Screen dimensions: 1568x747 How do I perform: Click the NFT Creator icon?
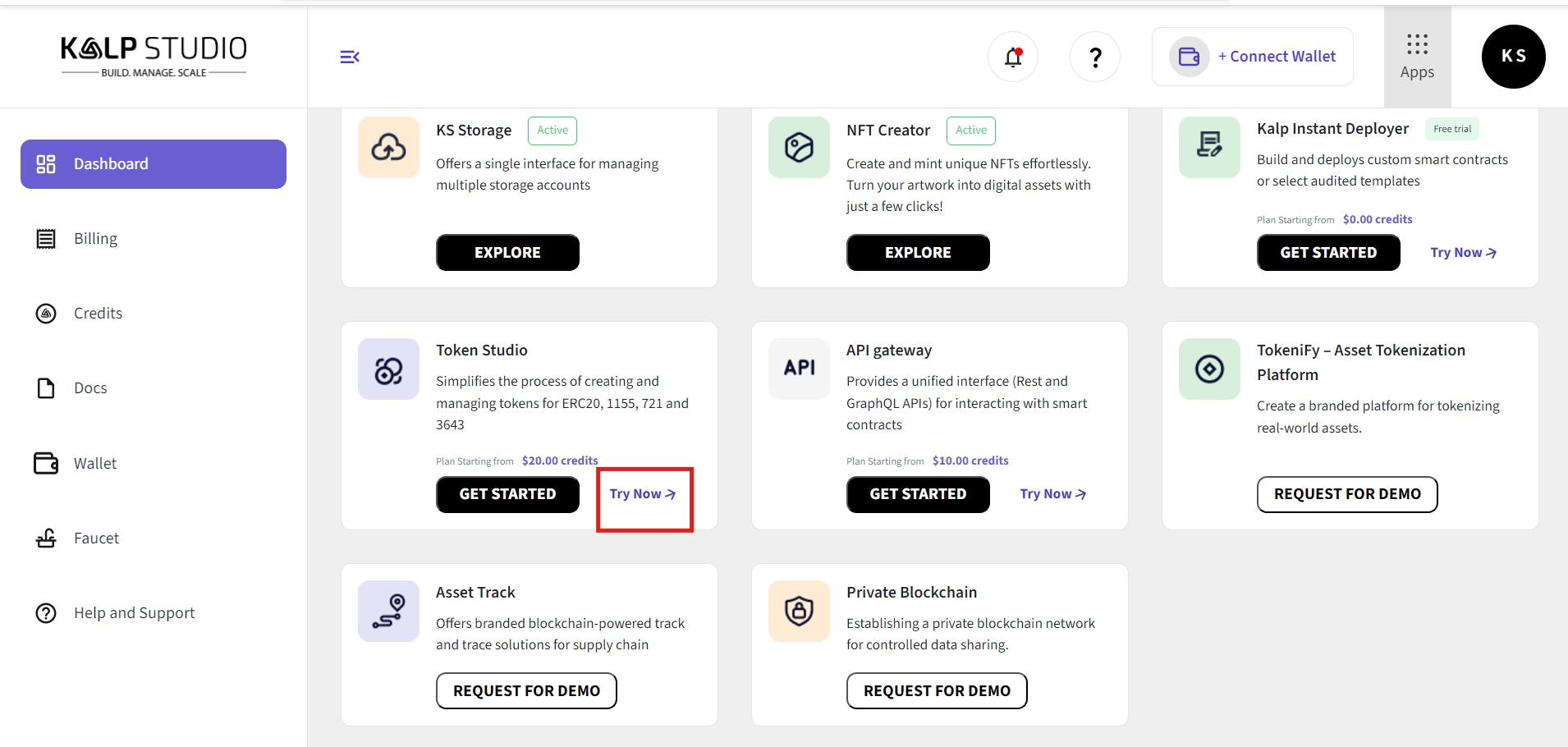(x=799, y=148)
